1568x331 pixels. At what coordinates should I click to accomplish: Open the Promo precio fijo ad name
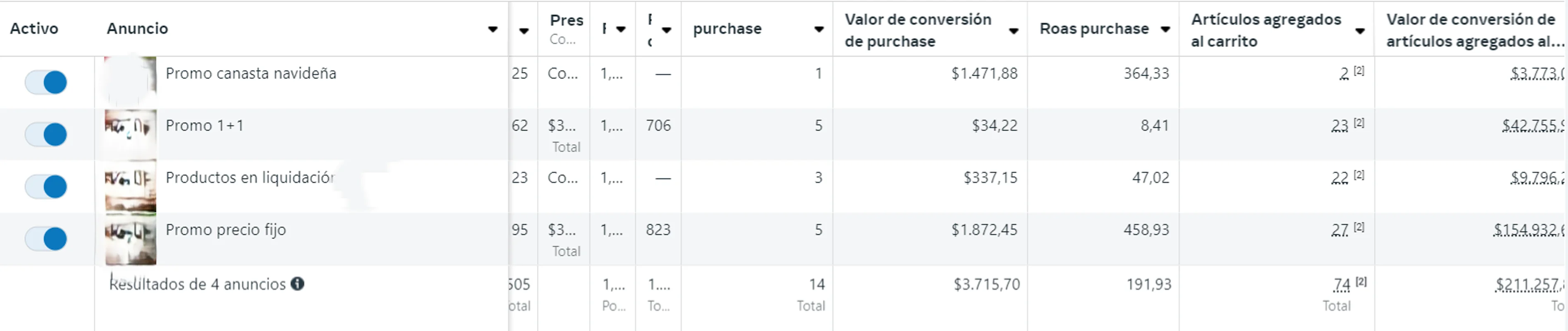(x=225, y=230)
